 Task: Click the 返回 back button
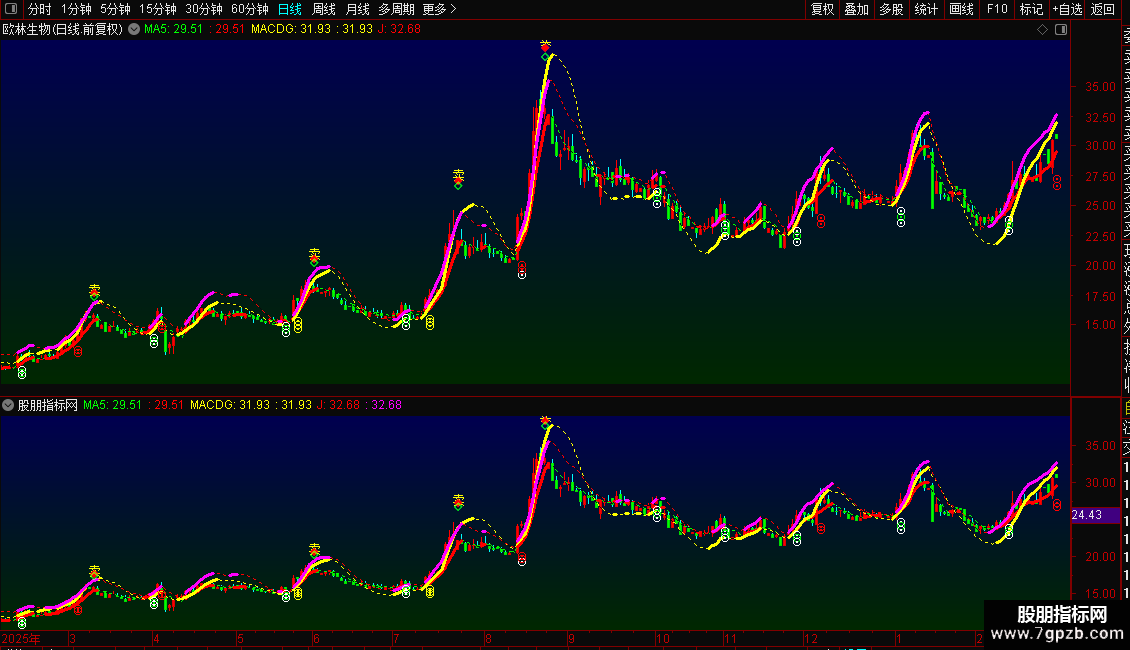point(1103,9)
